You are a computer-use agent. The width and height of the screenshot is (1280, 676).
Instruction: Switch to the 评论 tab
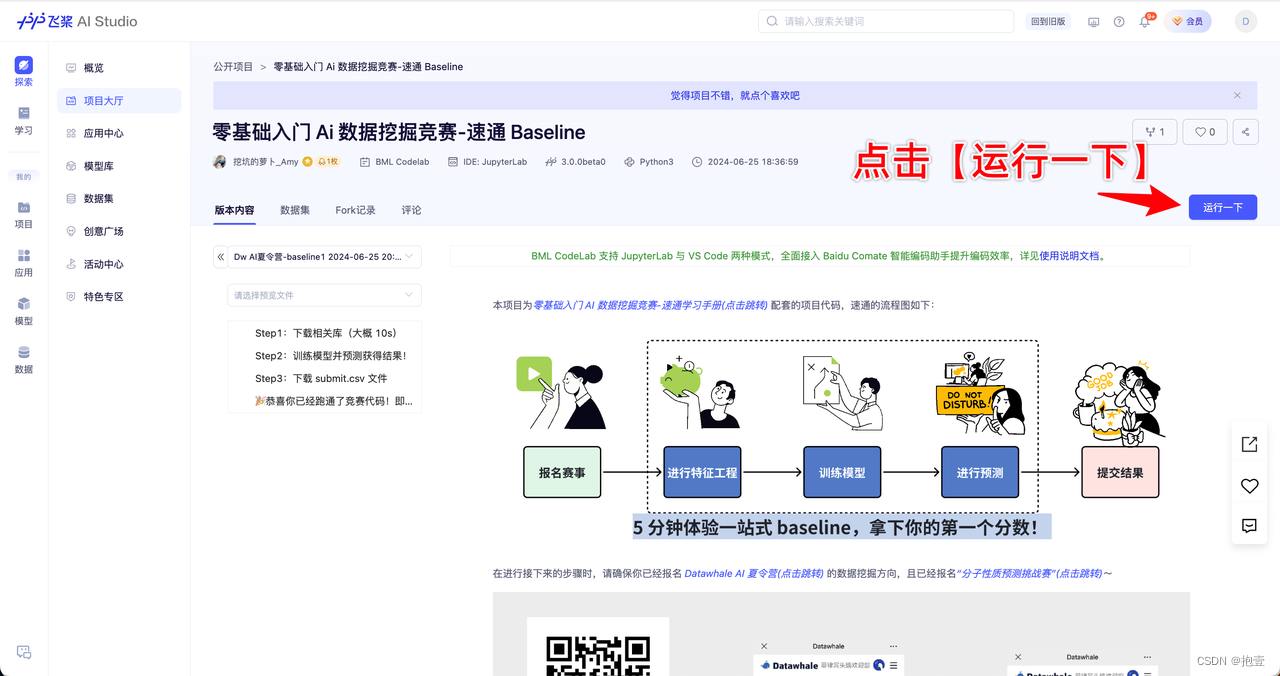(411, 210)
